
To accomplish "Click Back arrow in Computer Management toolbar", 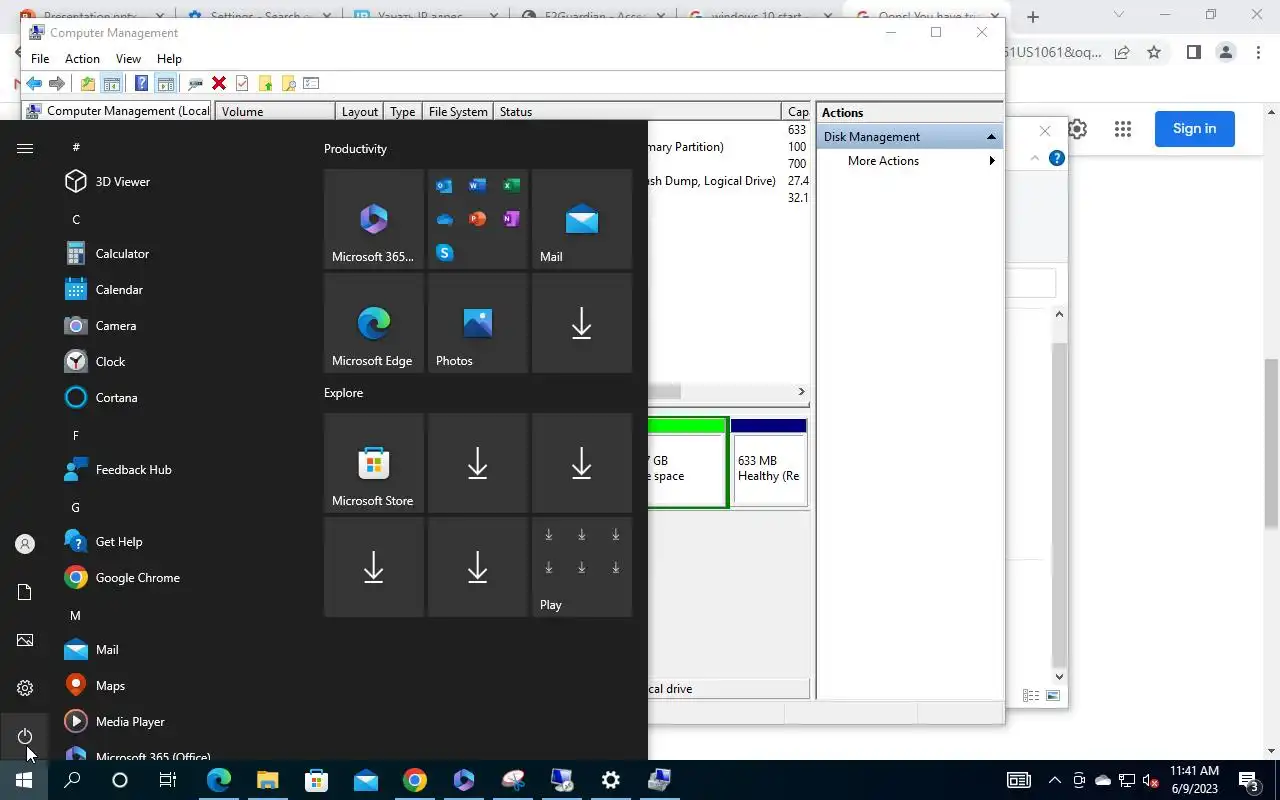I will [x=34, y=84].
